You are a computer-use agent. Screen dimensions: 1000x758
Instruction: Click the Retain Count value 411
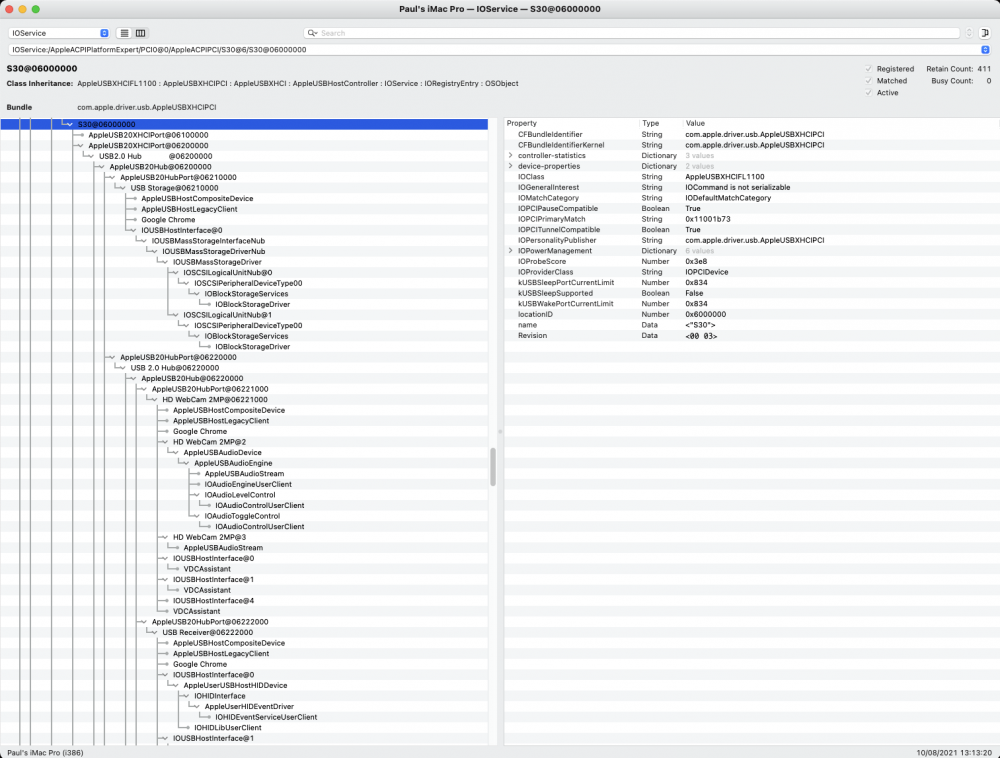984,69
